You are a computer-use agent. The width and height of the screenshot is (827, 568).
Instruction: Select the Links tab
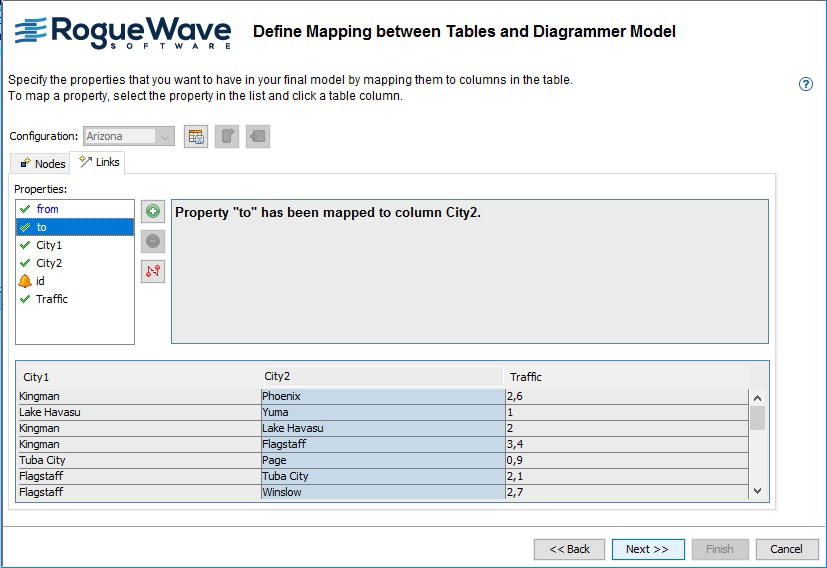tap(99, 162)
